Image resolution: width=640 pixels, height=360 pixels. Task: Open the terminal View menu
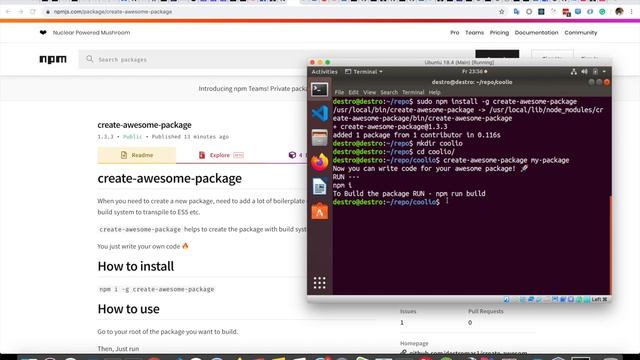point(369,92)
